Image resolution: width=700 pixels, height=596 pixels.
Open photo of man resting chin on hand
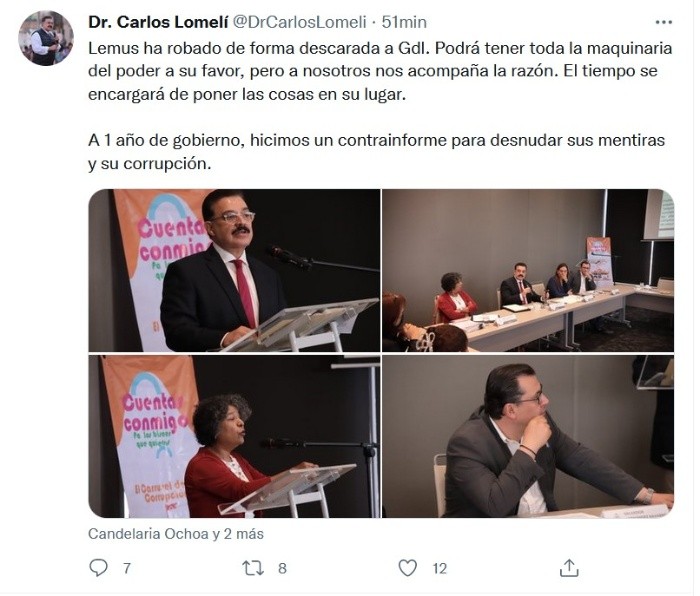point(528,437)
